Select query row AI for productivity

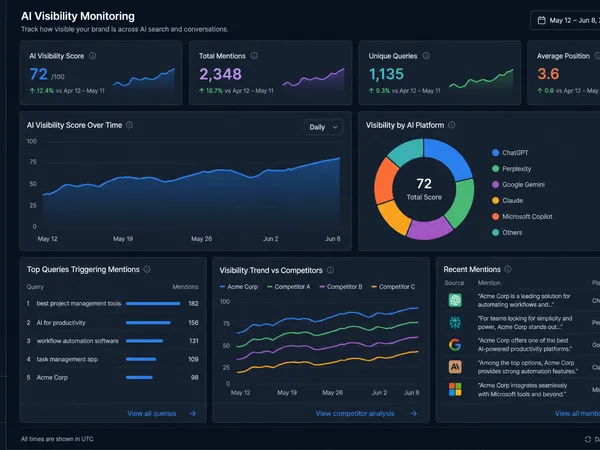pos(112,323)
